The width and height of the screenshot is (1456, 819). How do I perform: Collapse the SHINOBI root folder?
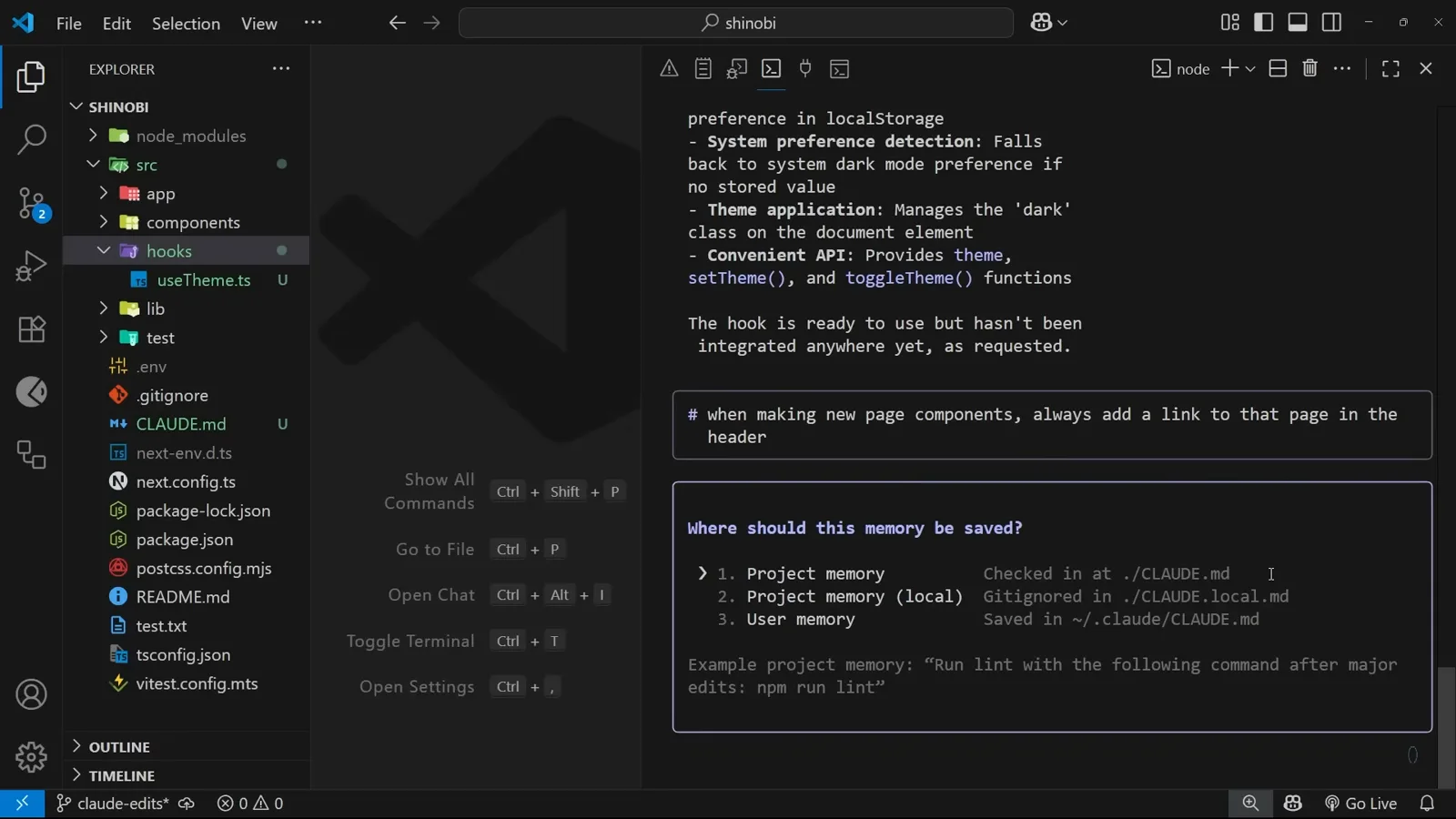76,107
